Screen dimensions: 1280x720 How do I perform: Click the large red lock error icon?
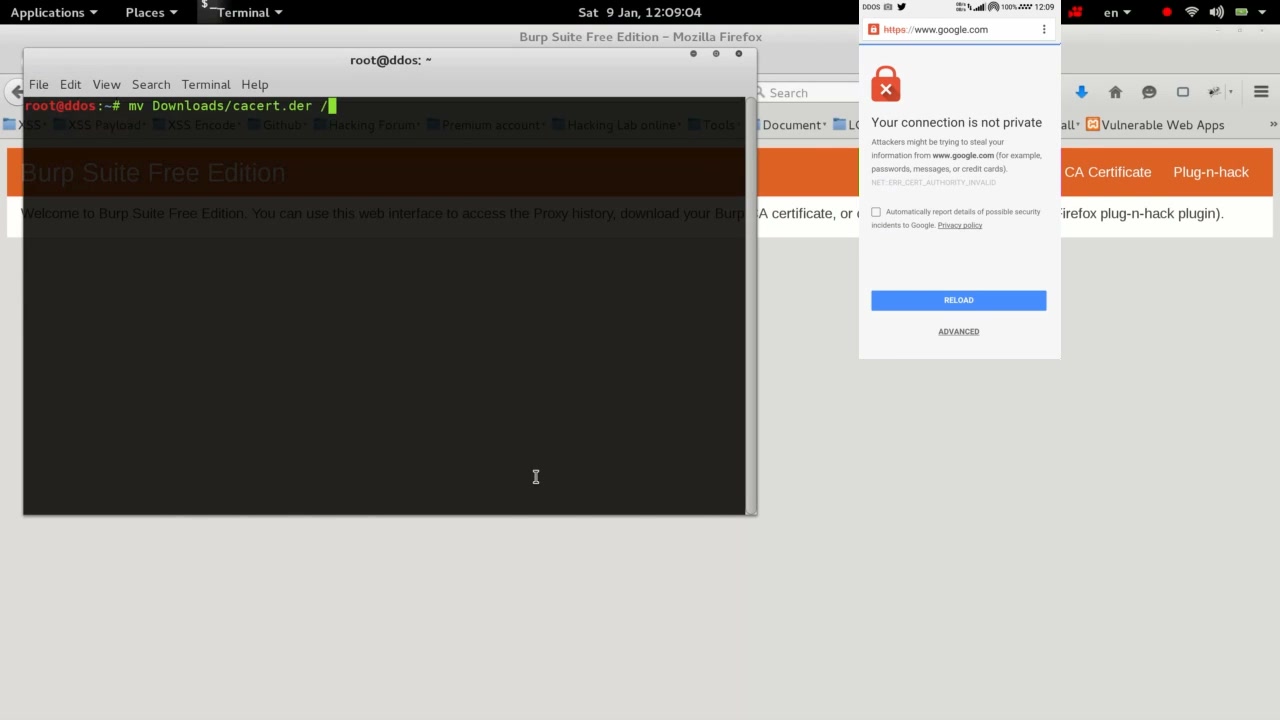tap(886, 84)
